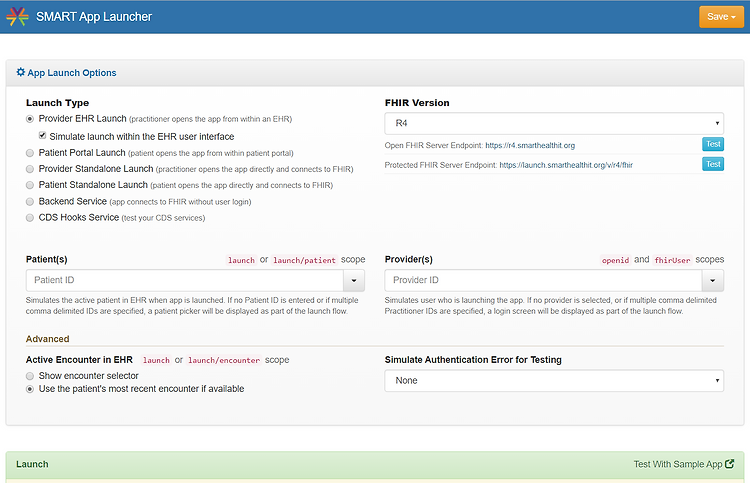
Task: Click the Test button for Open FHIR Server Endpoint
Action: coord(713,144)
